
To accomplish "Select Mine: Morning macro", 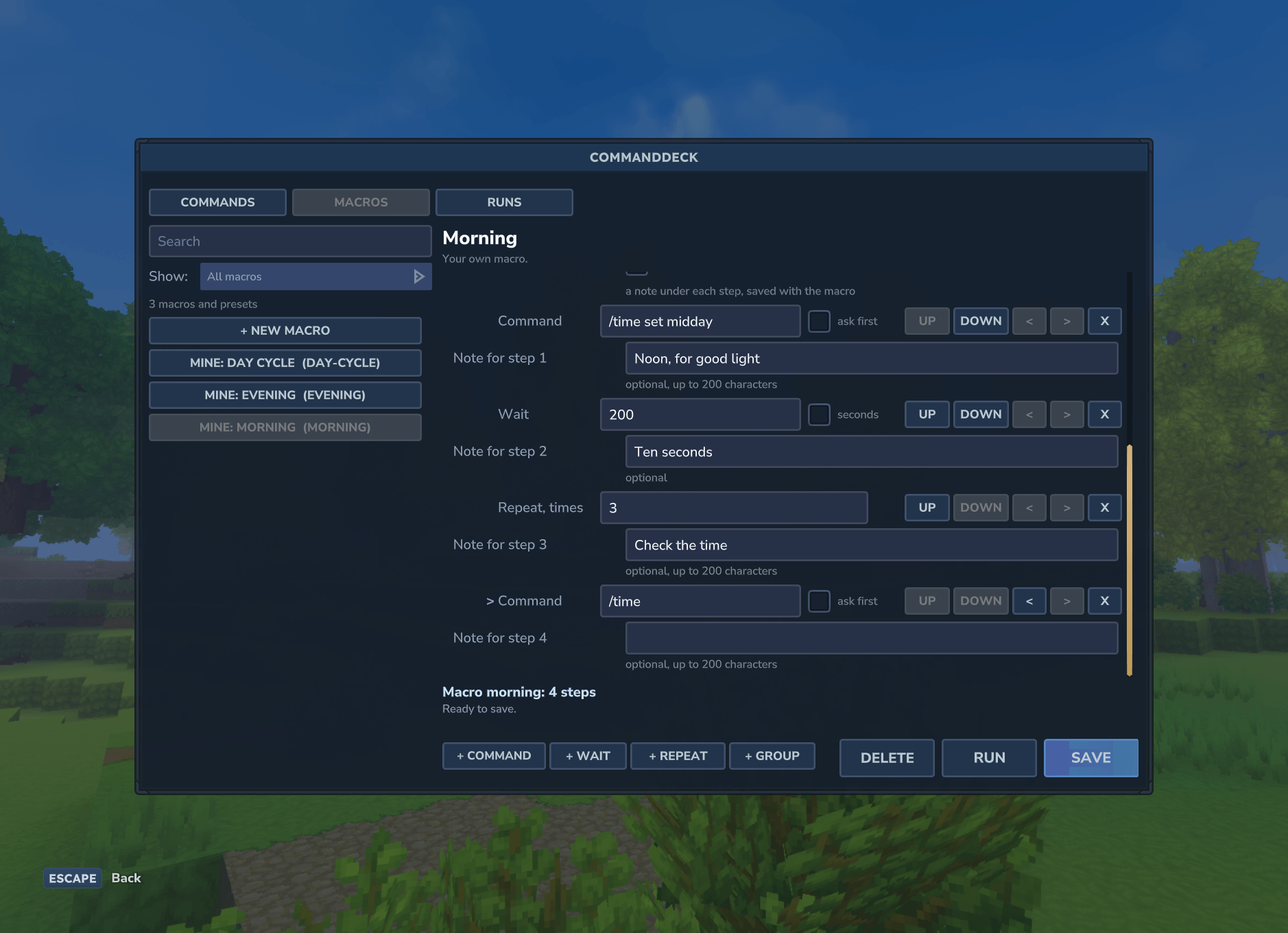I will coord(285,427).
